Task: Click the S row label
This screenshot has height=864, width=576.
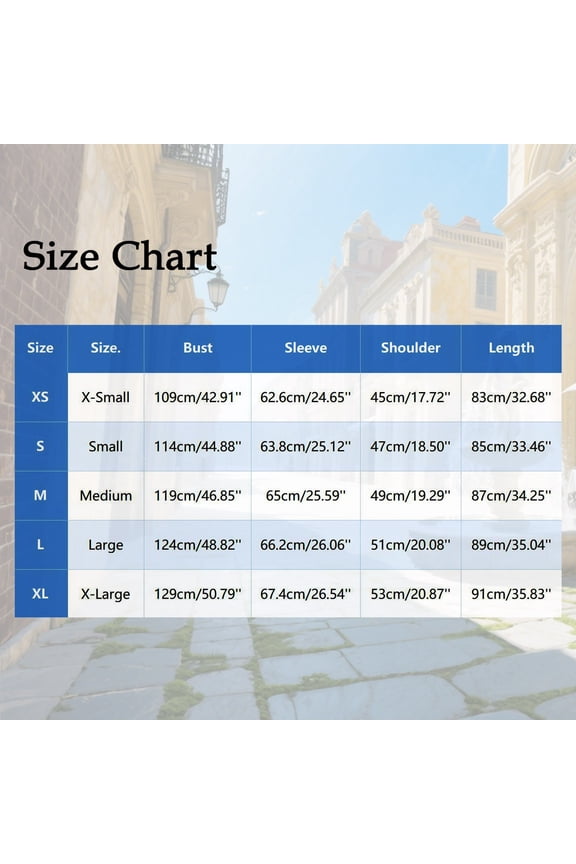Action: [x=40, y=446]
